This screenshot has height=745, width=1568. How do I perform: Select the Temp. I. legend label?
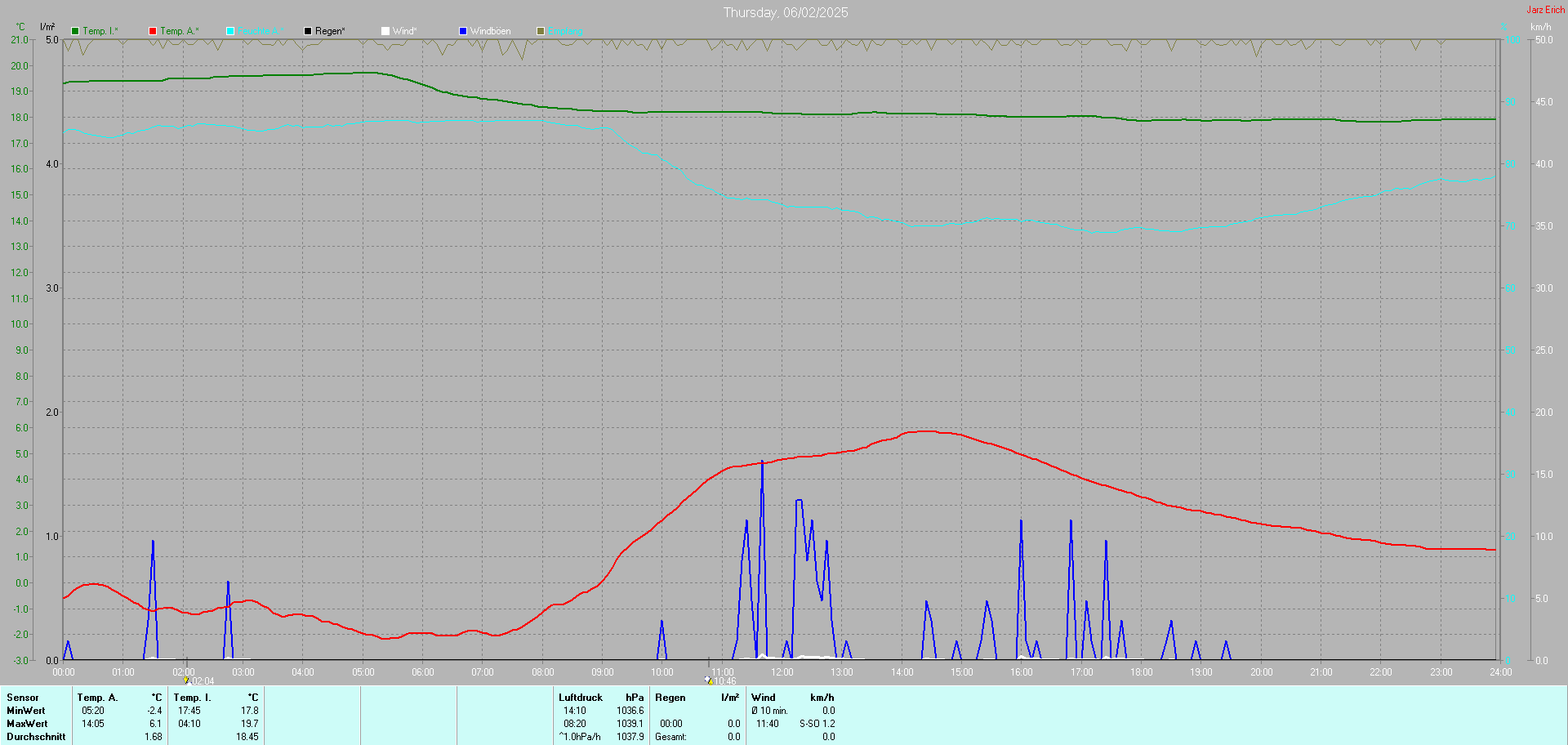(x=100, y=31)
